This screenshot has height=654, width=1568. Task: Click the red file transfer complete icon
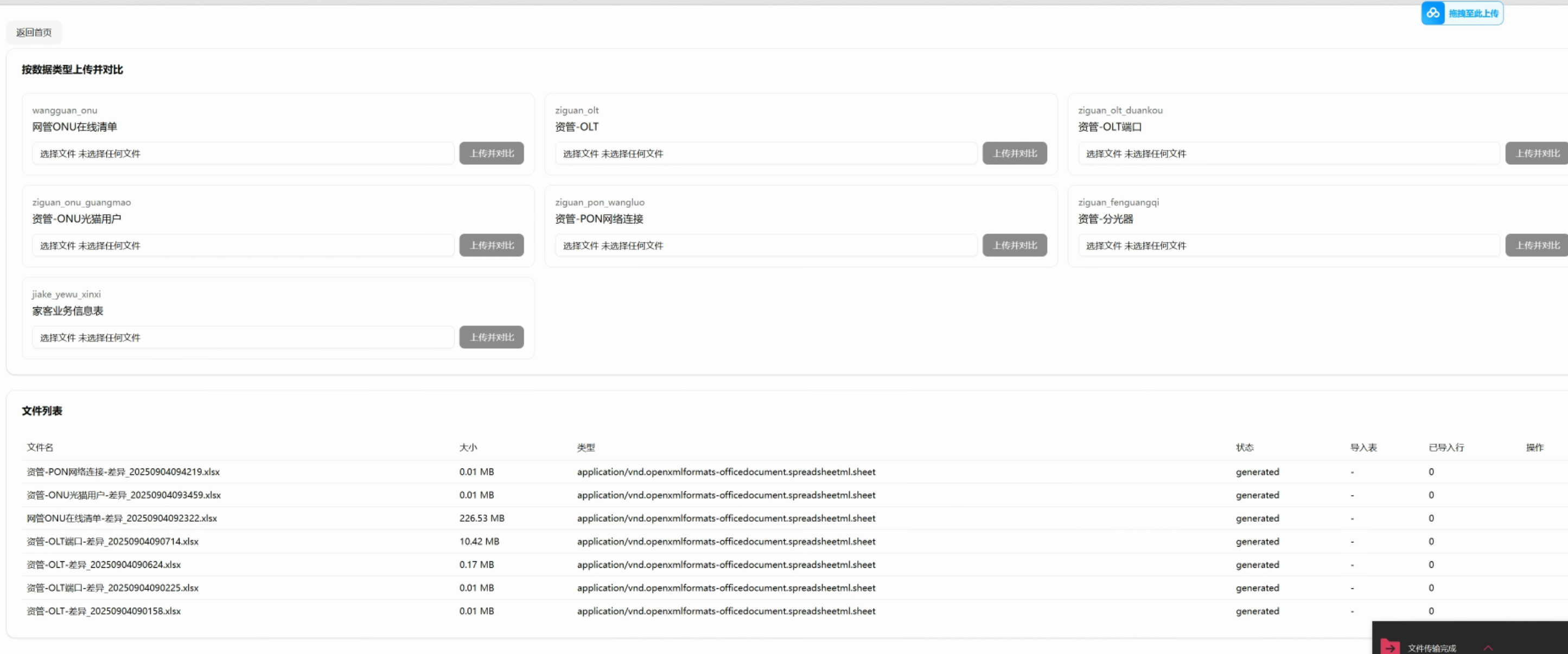click(1389, 647)
